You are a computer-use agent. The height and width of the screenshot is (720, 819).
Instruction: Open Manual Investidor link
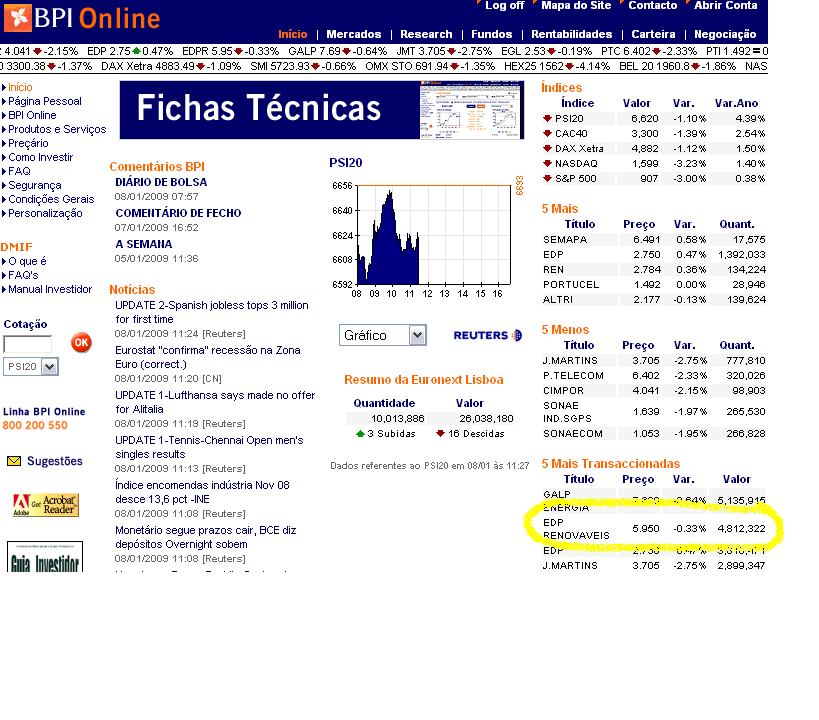click(50, 289)
